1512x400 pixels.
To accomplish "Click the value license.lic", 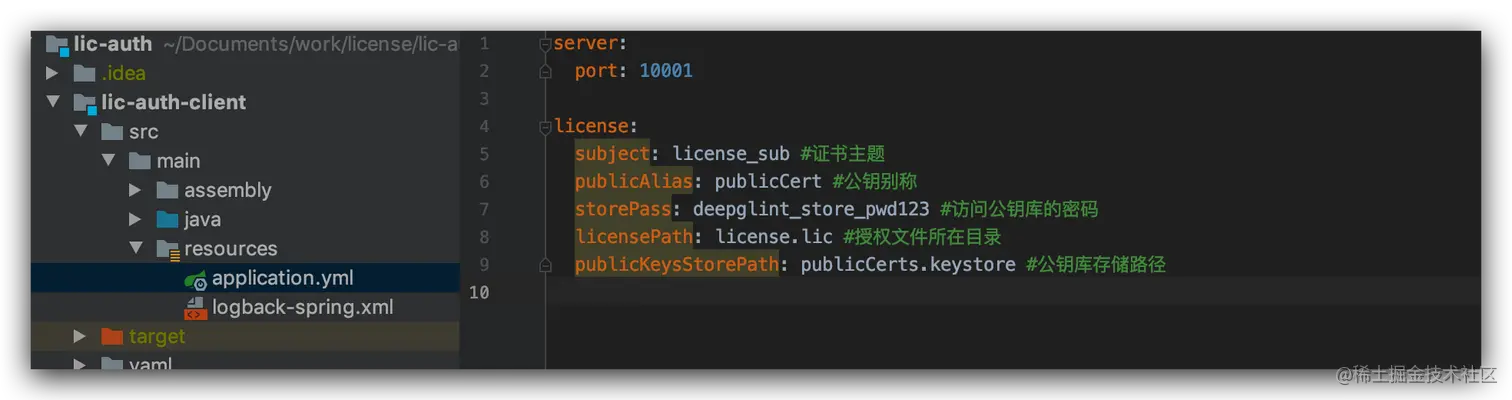I will [773, 237].
